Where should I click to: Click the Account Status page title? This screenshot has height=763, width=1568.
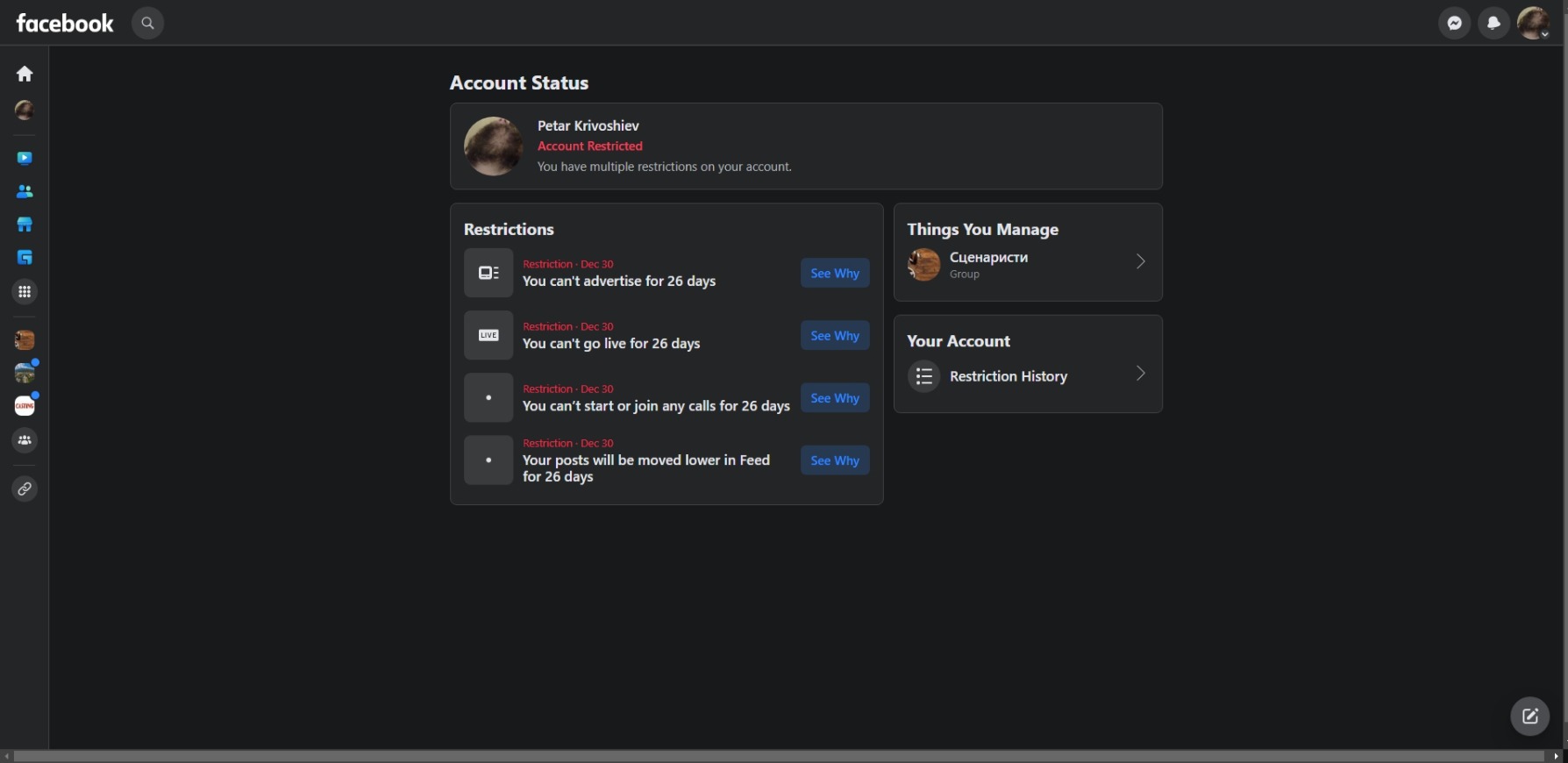[519, 82]
